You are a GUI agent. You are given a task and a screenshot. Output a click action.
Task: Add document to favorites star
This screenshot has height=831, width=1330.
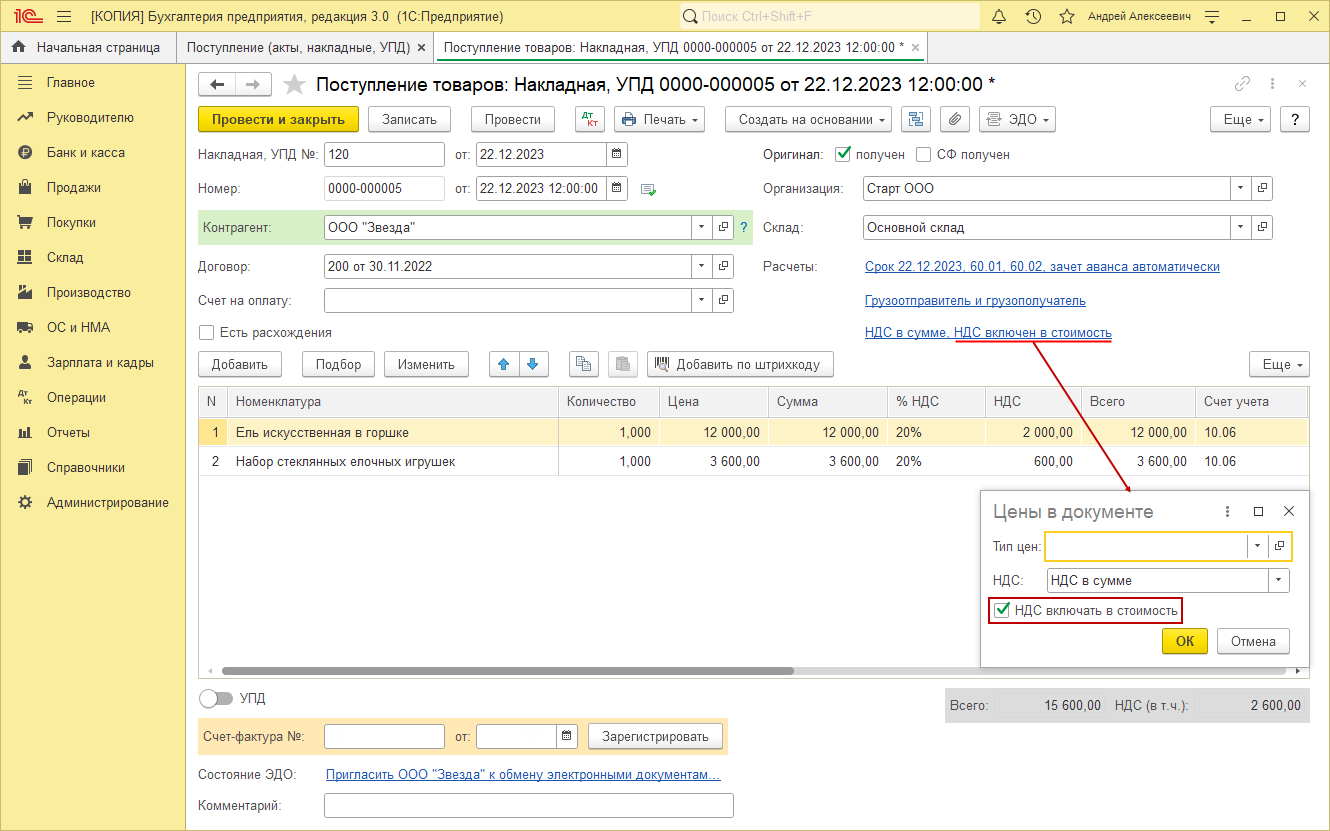point(294,84)
